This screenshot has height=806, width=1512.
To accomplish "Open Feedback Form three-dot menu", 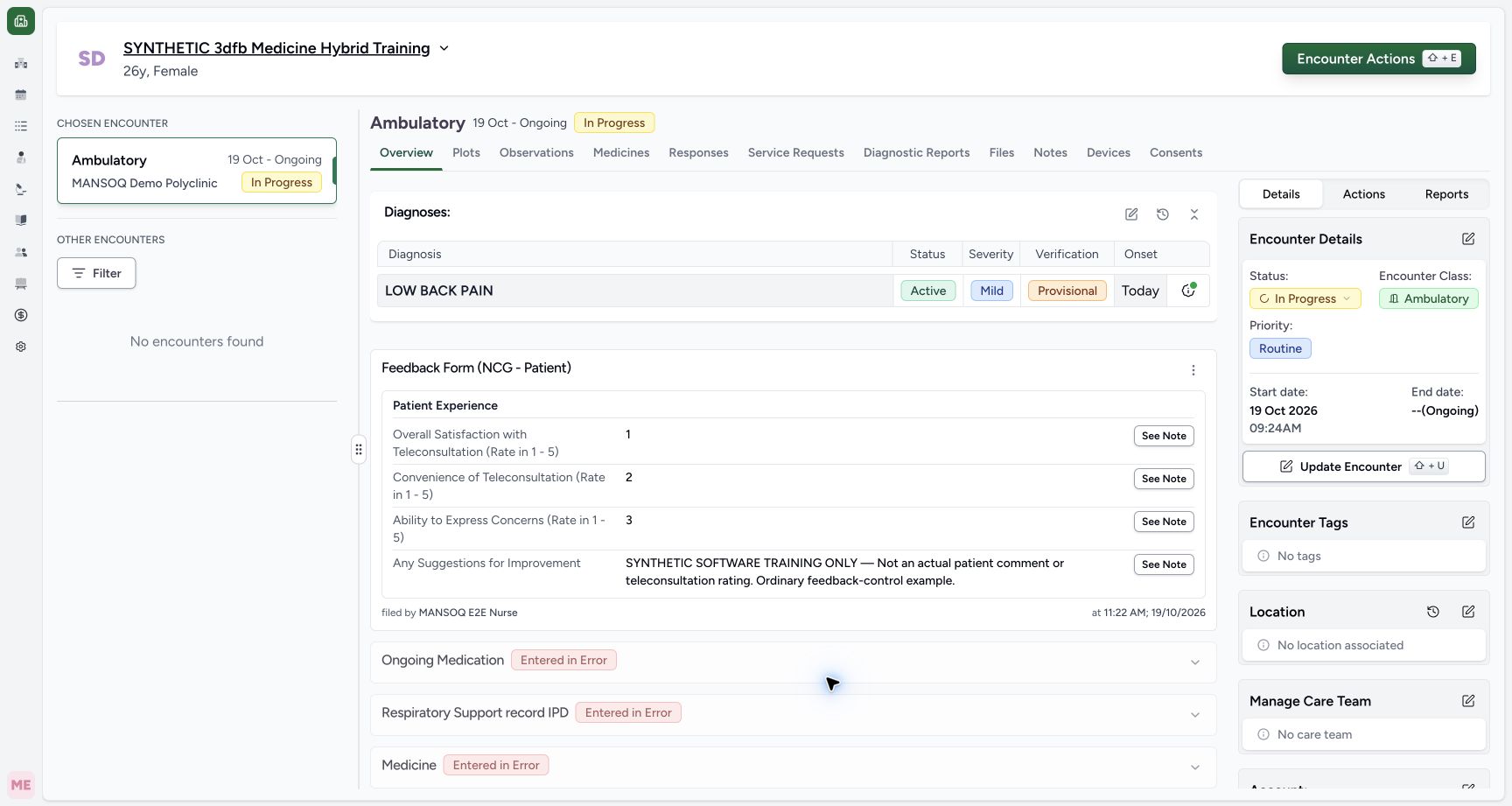I will coord(1193,370).
